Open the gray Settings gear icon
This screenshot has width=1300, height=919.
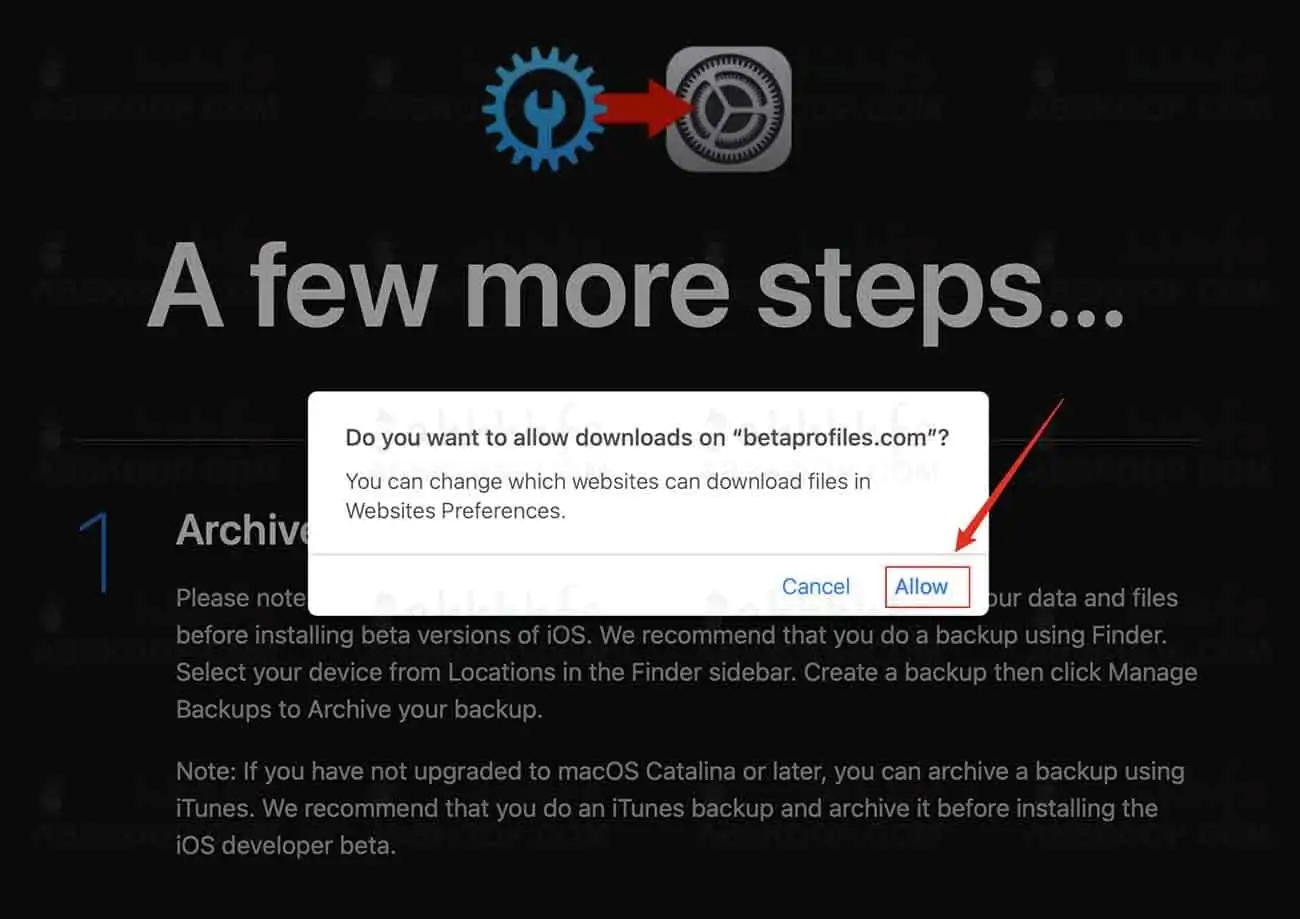729,109
